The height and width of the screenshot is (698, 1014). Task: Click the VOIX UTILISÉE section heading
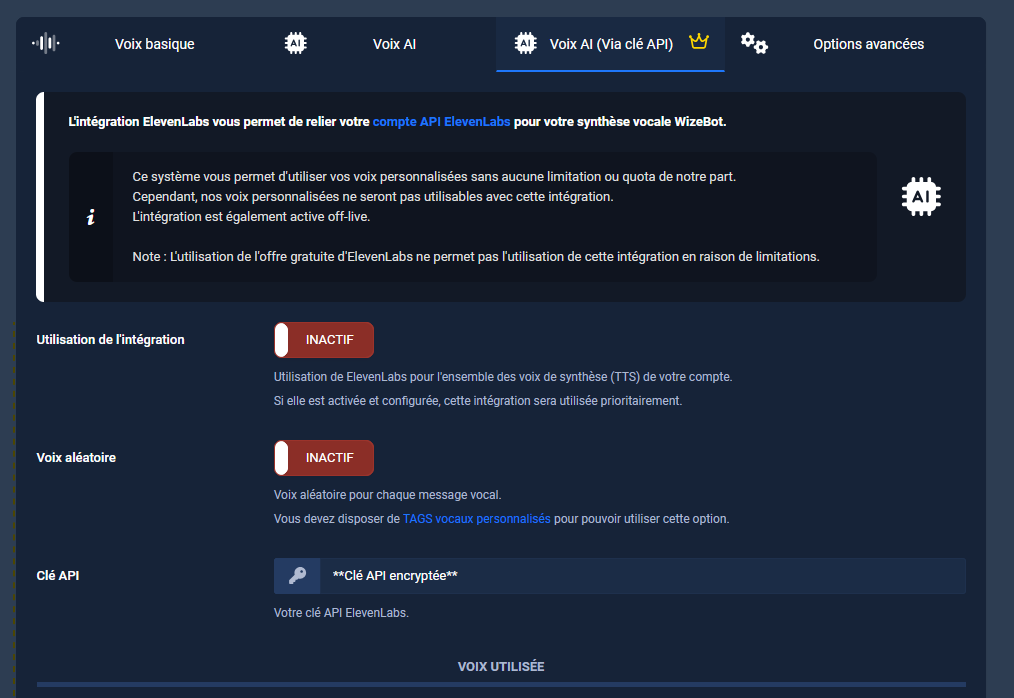click(x=501, y=666)
